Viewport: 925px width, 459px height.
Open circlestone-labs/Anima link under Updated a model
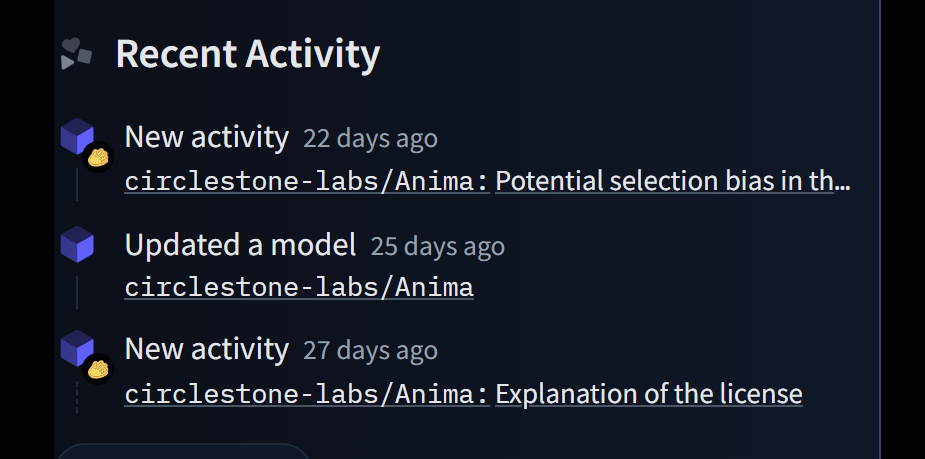(299, 288)
